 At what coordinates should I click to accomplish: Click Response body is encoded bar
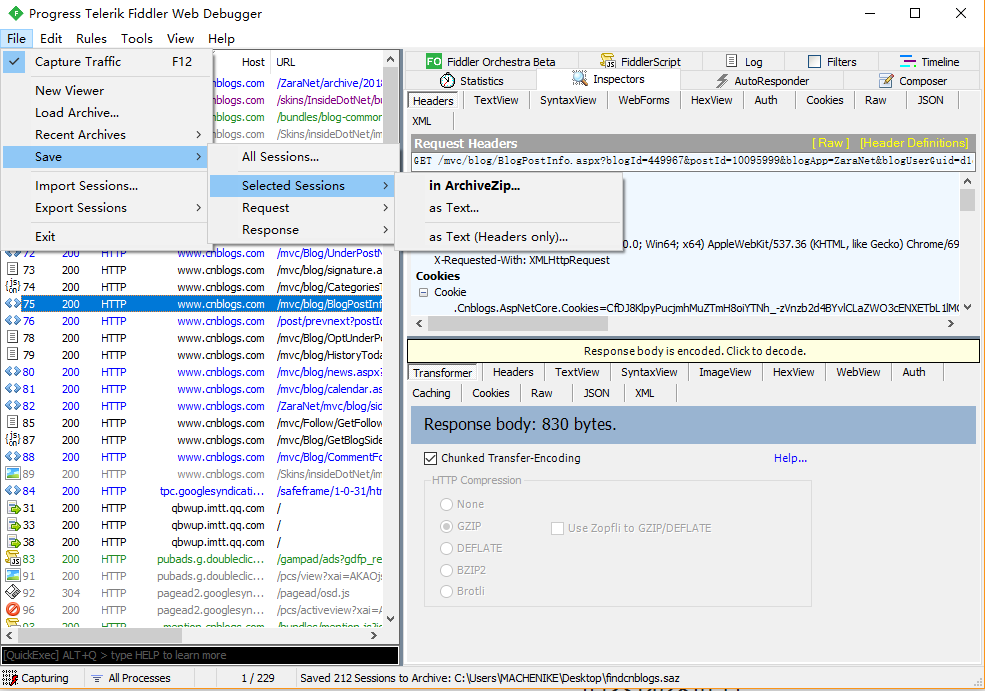(694, 351)
